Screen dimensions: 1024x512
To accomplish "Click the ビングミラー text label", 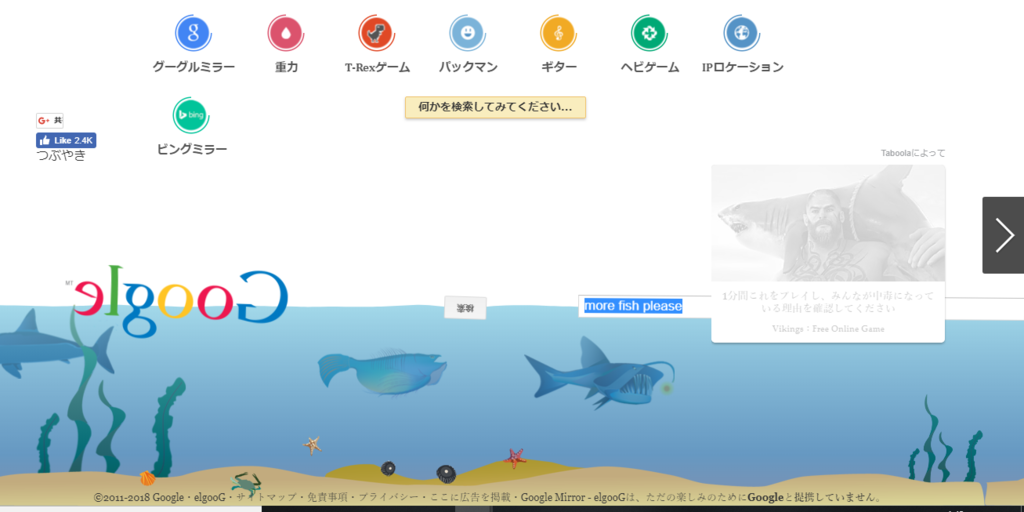I will [192, 149].
